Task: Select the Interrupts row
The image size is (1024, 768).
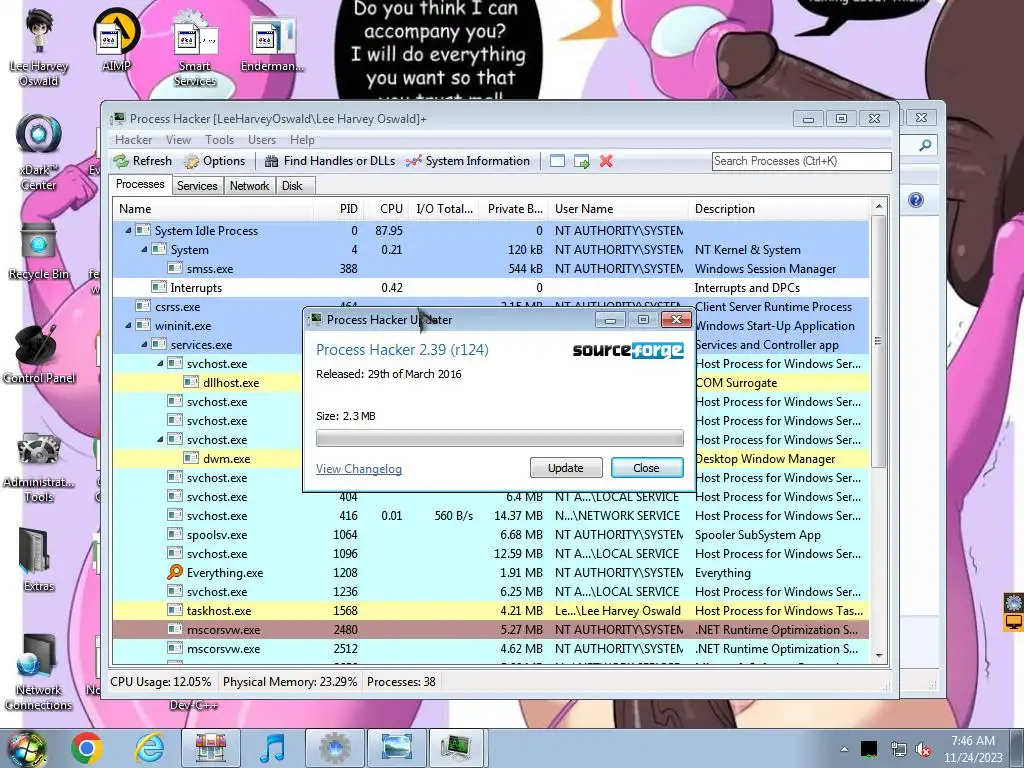Action: coord(490,287)
